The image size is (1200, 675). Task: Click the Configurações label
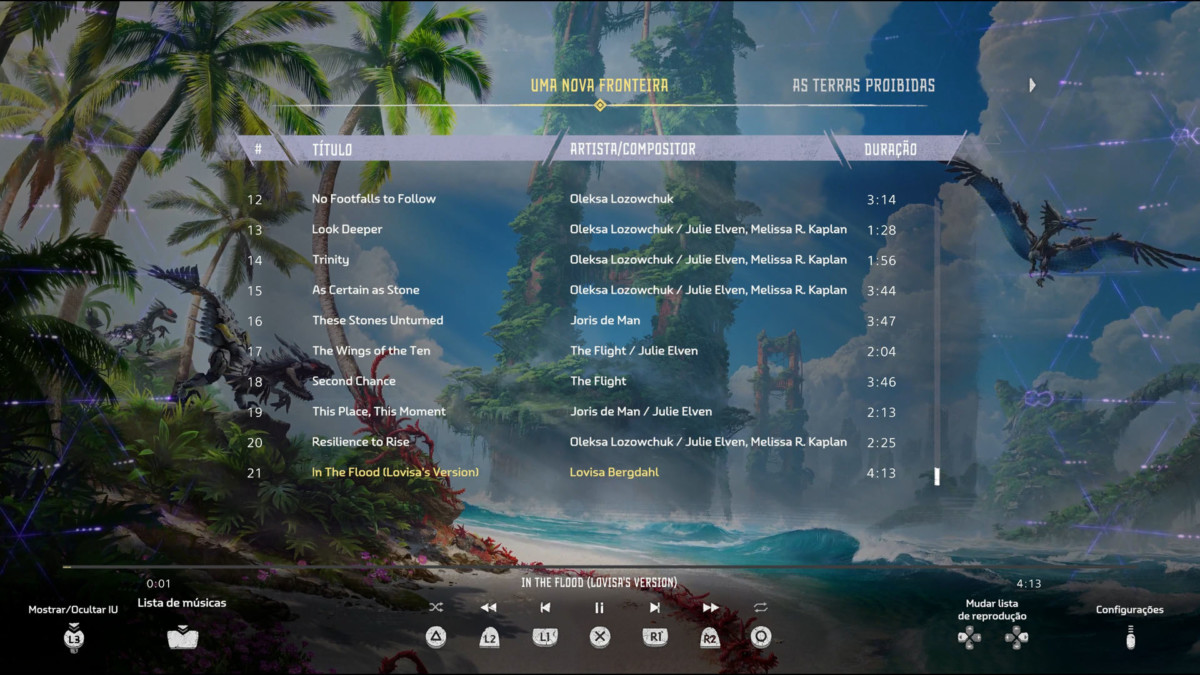1130,609
